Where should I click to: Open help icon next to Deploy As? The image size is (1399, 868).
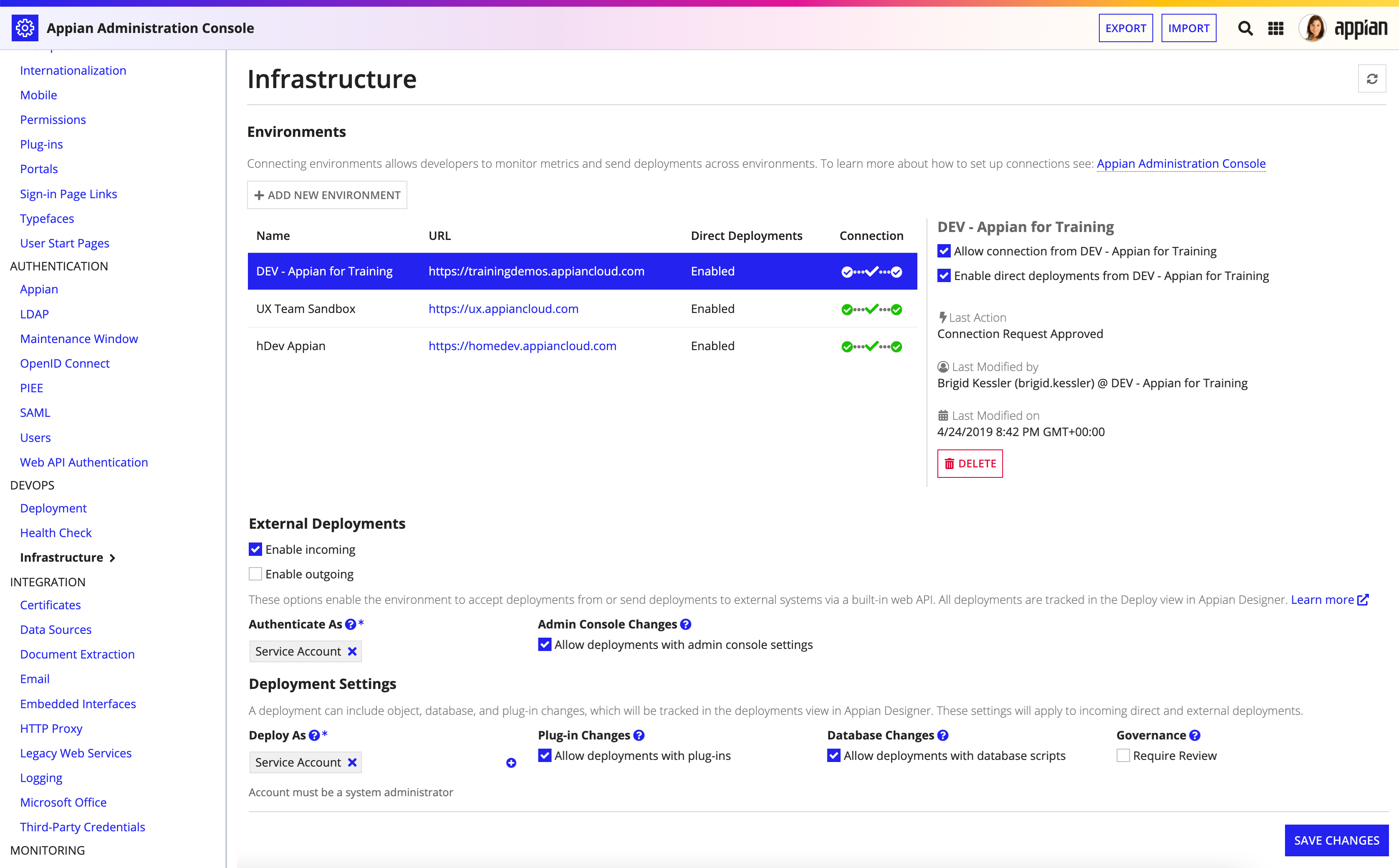(x=314, y=735)
